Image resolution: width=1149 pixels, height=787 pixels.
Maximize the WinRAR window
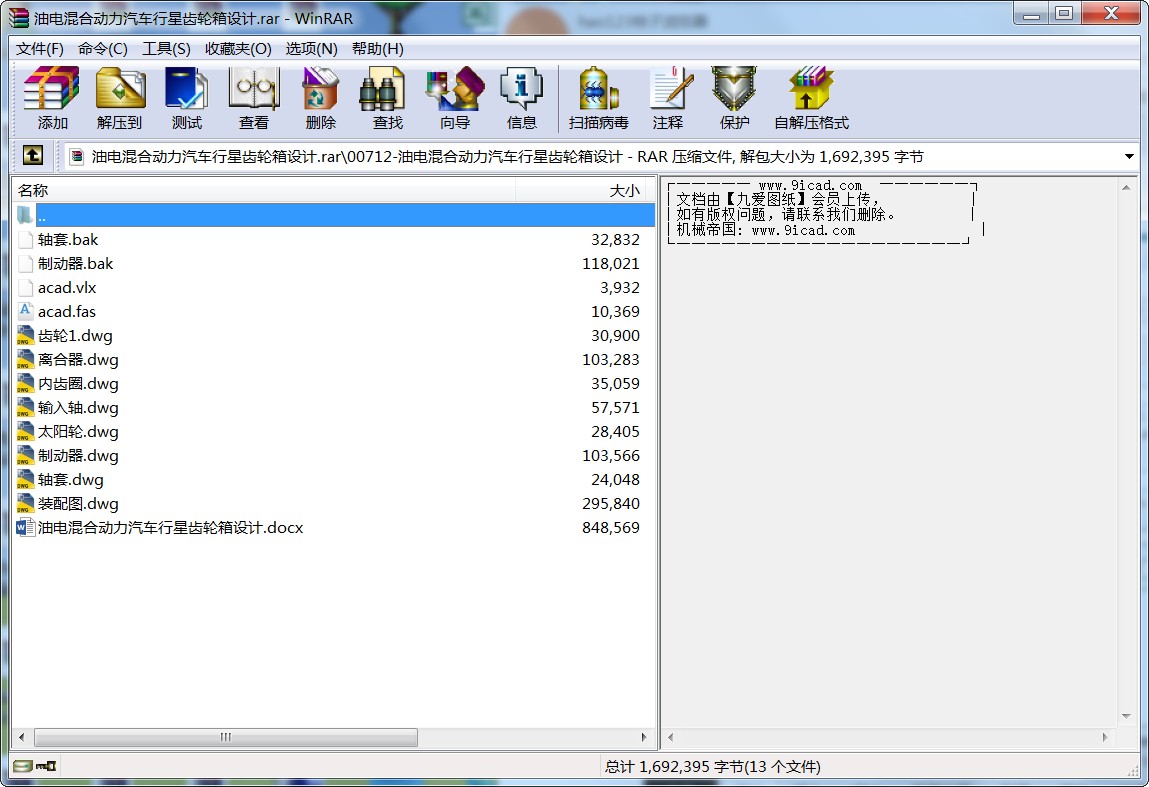(x=1064, y=13)
